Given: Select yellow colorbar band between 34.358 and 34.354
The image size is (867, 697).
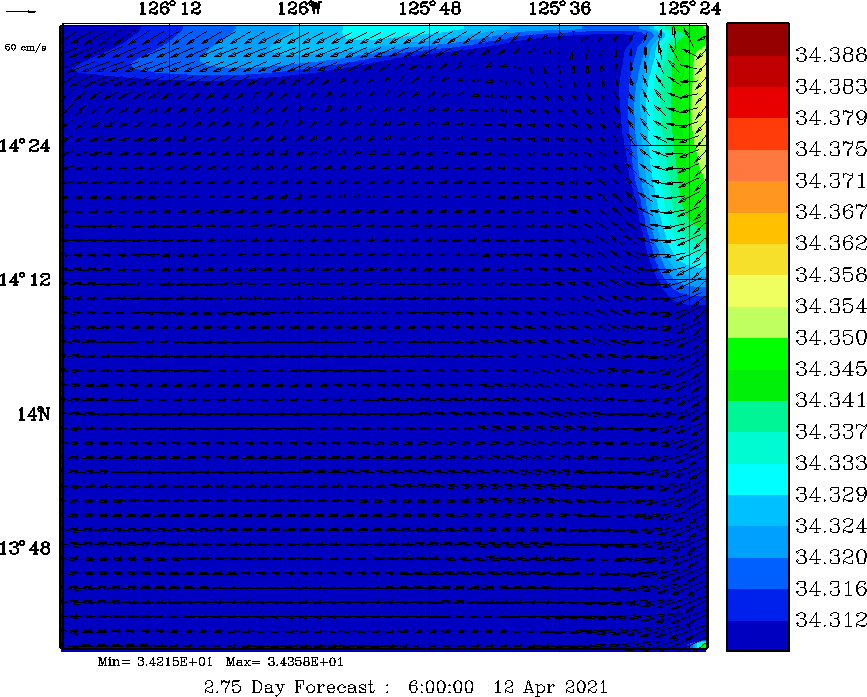Looking at the screenshot, I should pos(758,290).
